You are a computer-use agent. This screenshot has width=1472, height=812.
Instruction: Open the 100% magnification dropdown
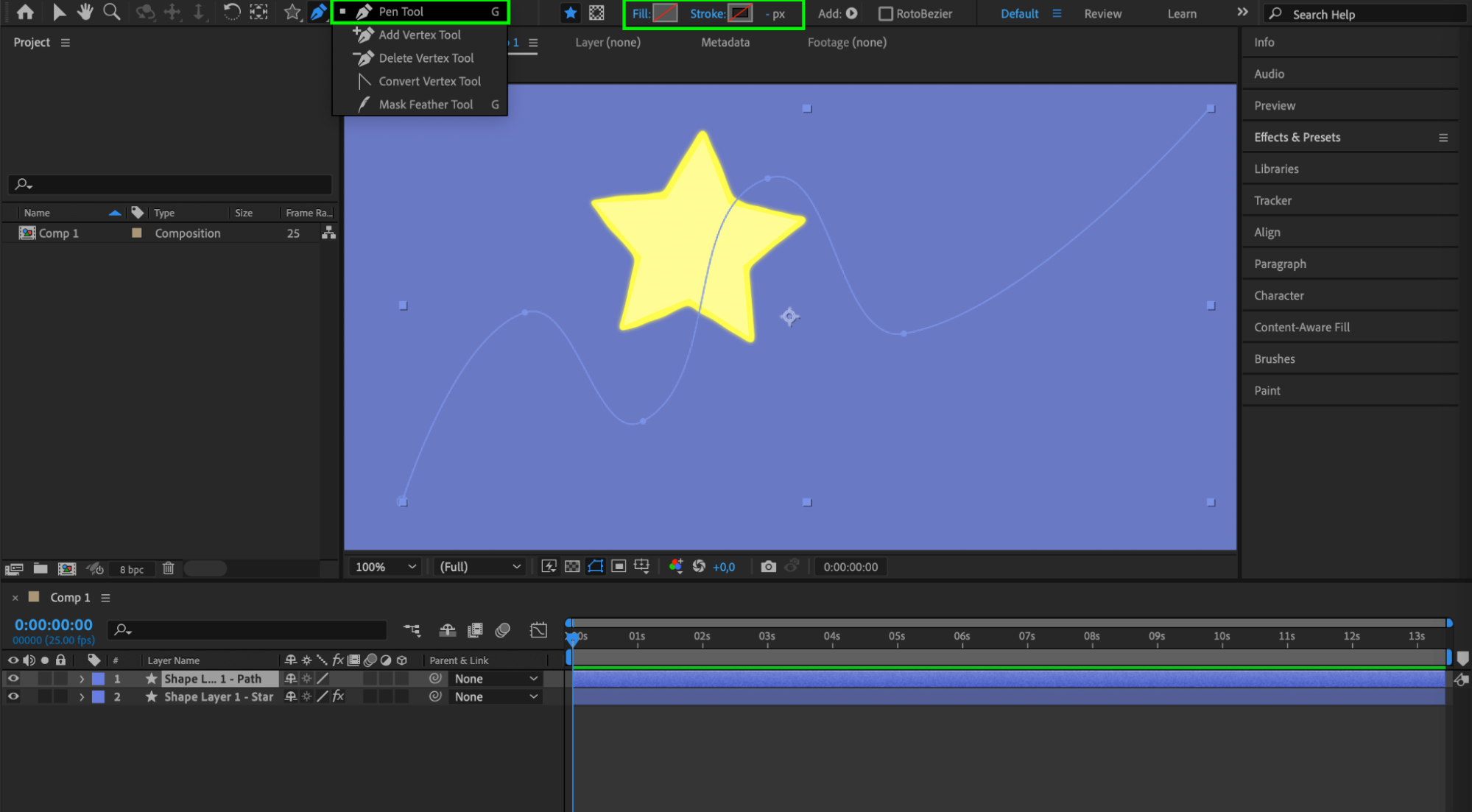click(386, 566)
